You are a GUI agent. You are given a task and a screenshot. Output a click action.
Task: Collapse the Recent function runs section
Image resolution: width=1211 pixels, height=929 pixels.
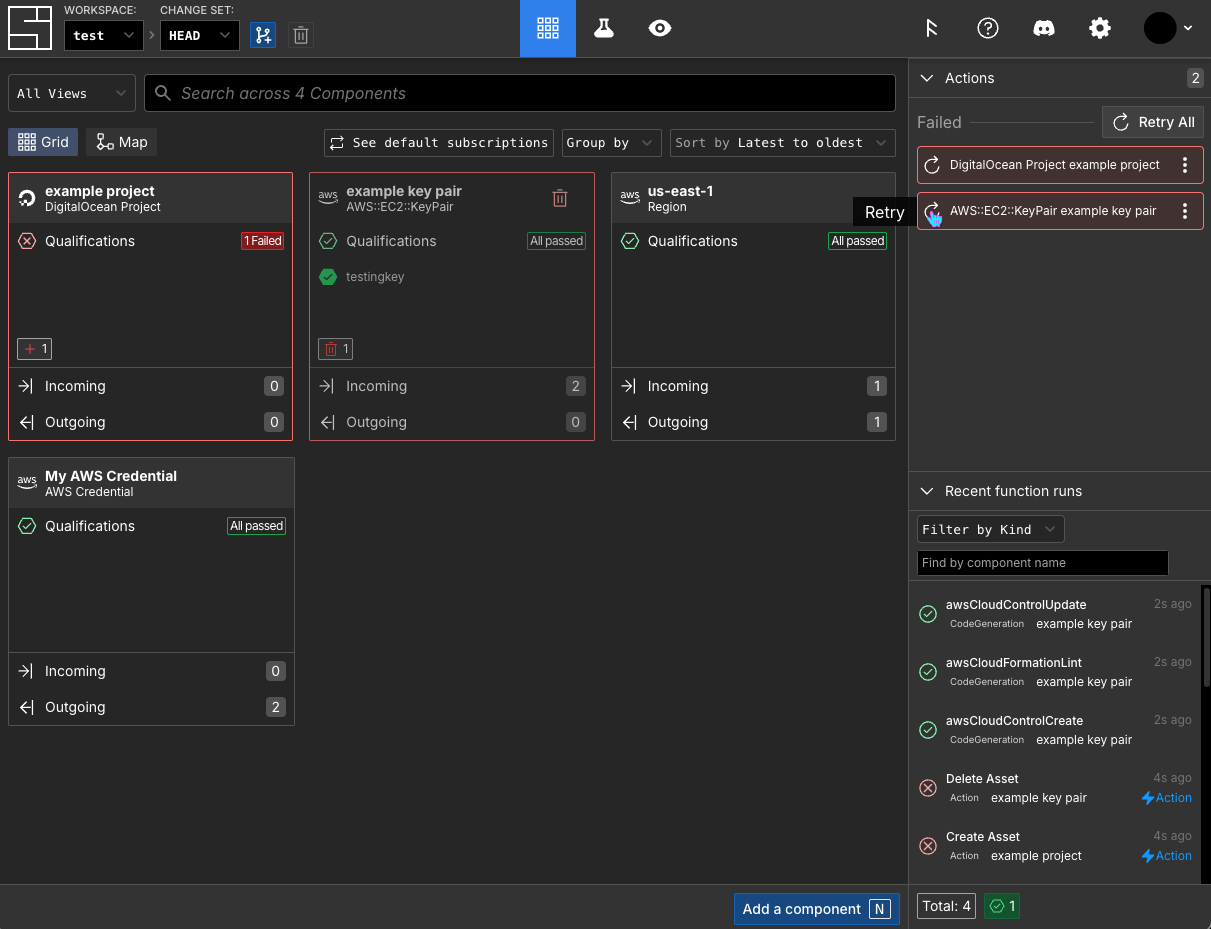927,491
